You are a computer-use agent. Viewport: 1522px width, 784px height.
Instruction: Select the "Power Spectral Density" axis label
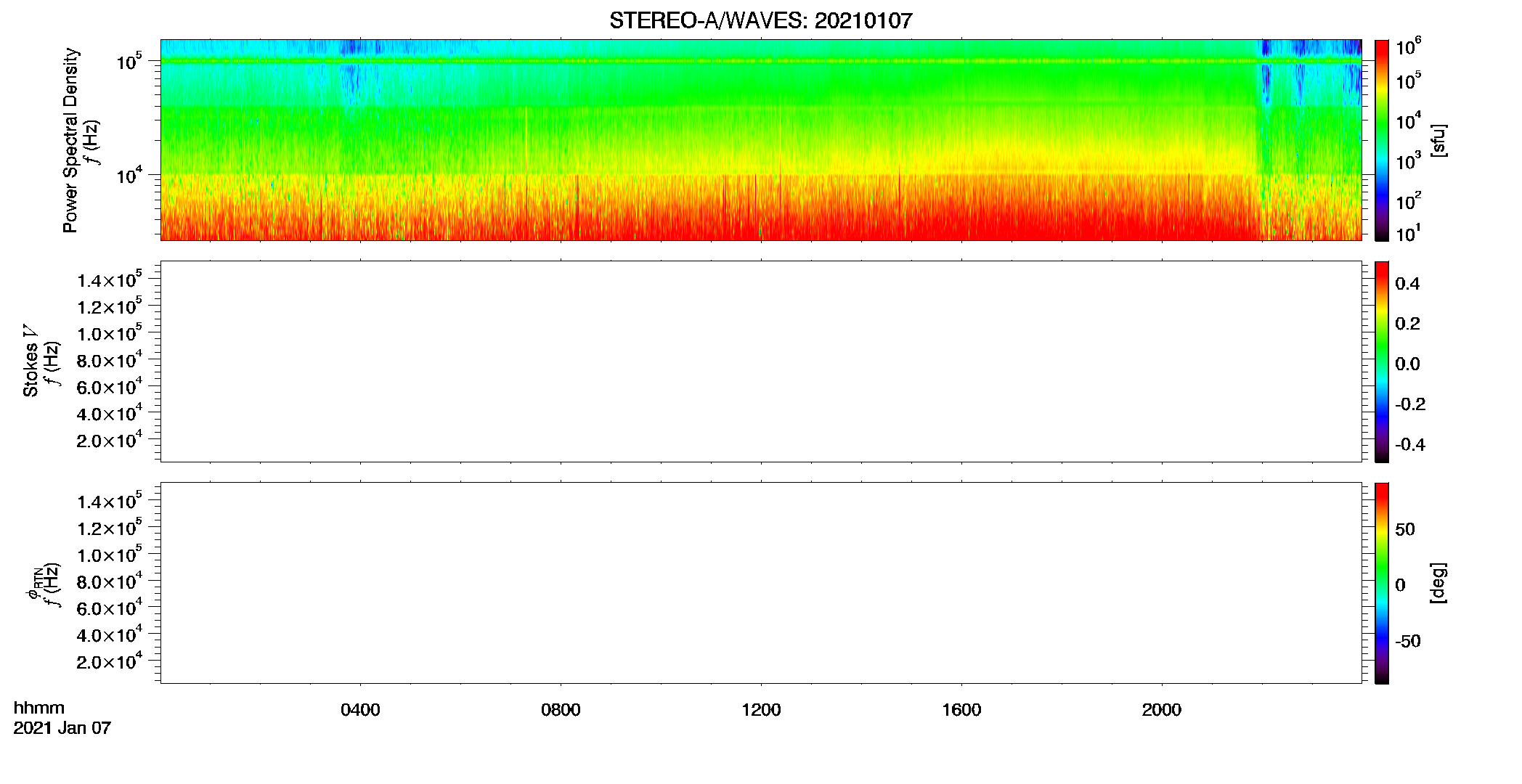[x=70, y=140]
